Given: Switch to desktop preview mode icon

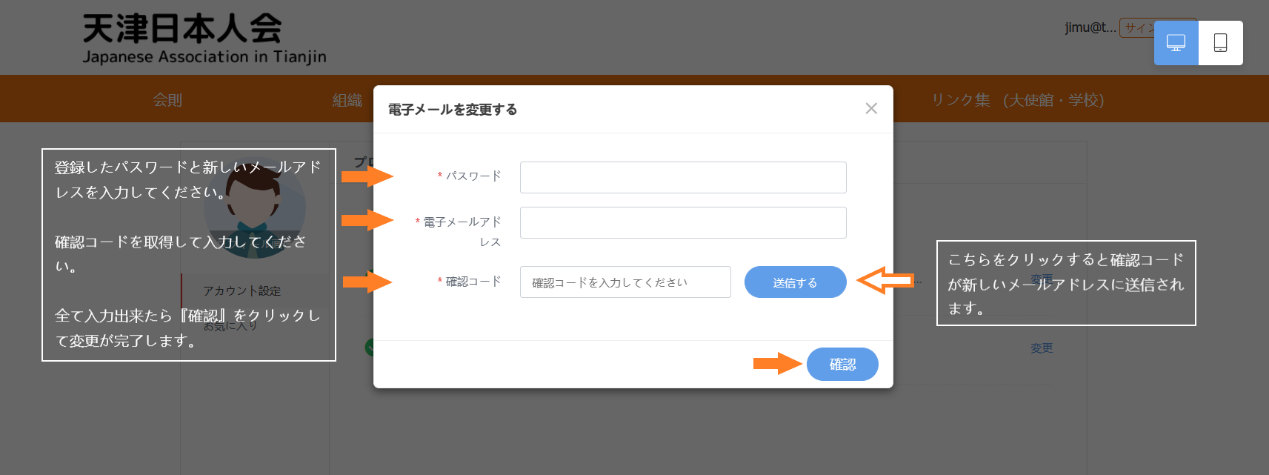Looking at the screenshot, I should point(1176,43).
